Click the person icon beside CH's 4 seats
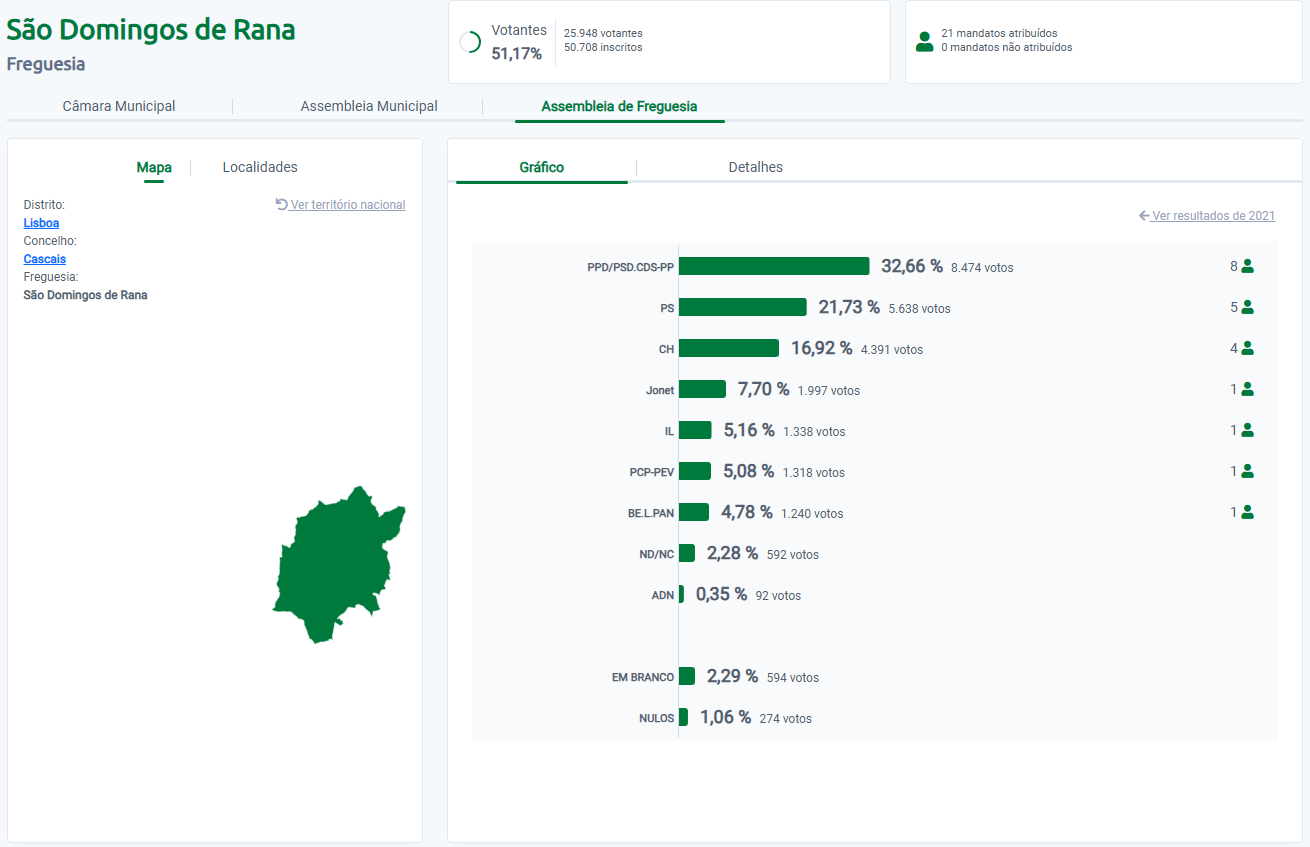 pyautogui.click(x=1247, y=349)
